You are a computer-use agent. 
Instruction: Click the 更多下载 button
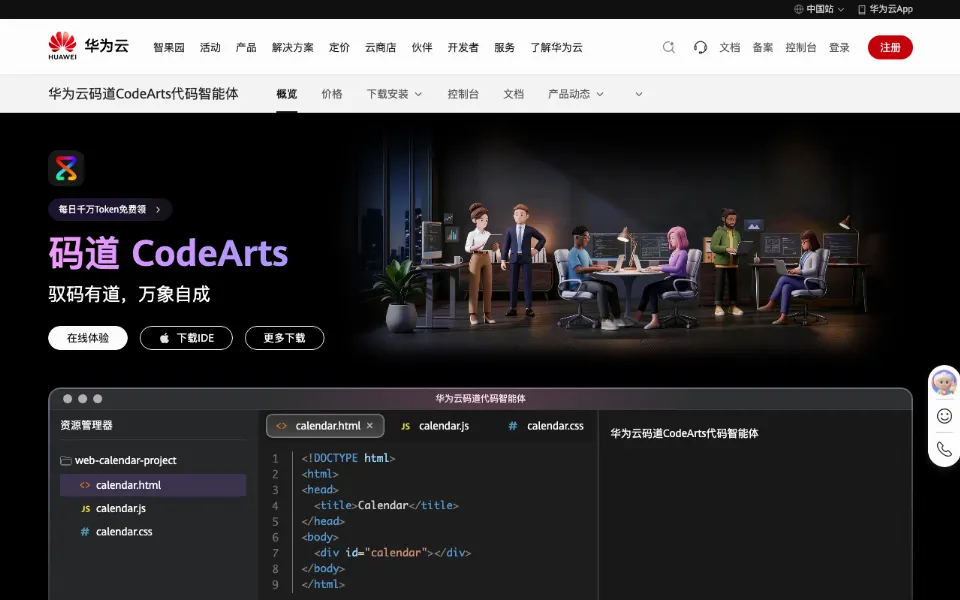point(285,338)
